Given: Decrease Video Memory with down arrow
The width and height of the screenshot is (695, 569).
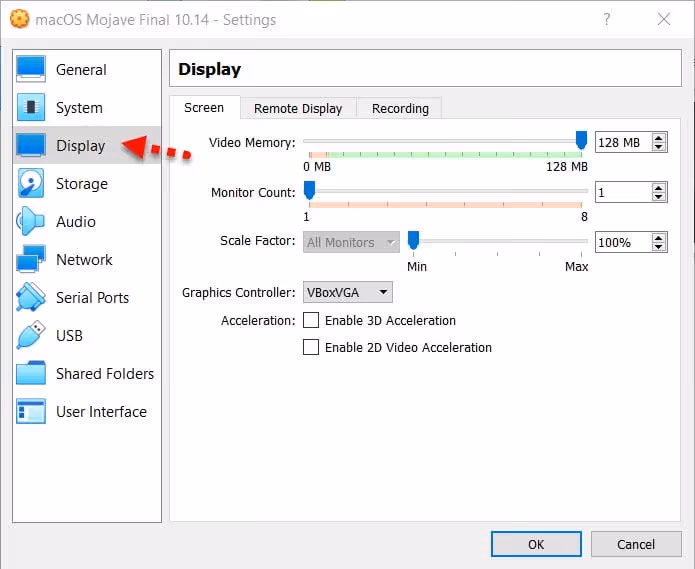Looking at the screenshot, I should click(x=659, y=147).
